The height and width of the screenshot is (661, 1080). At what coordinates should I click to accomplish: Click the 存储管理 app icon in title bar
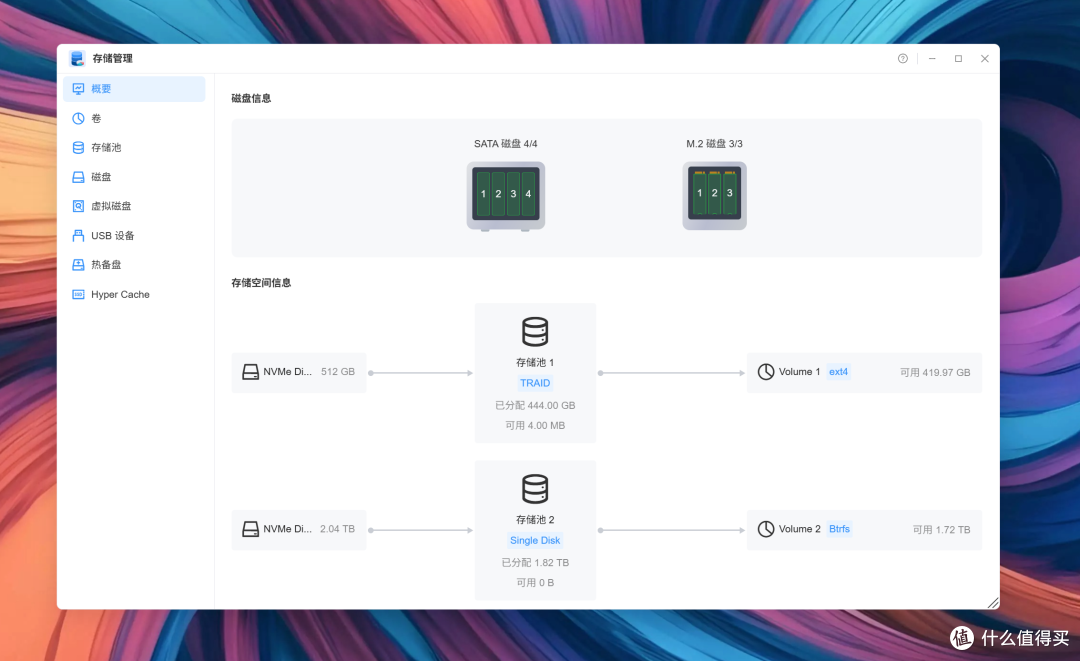pos(77,59)
